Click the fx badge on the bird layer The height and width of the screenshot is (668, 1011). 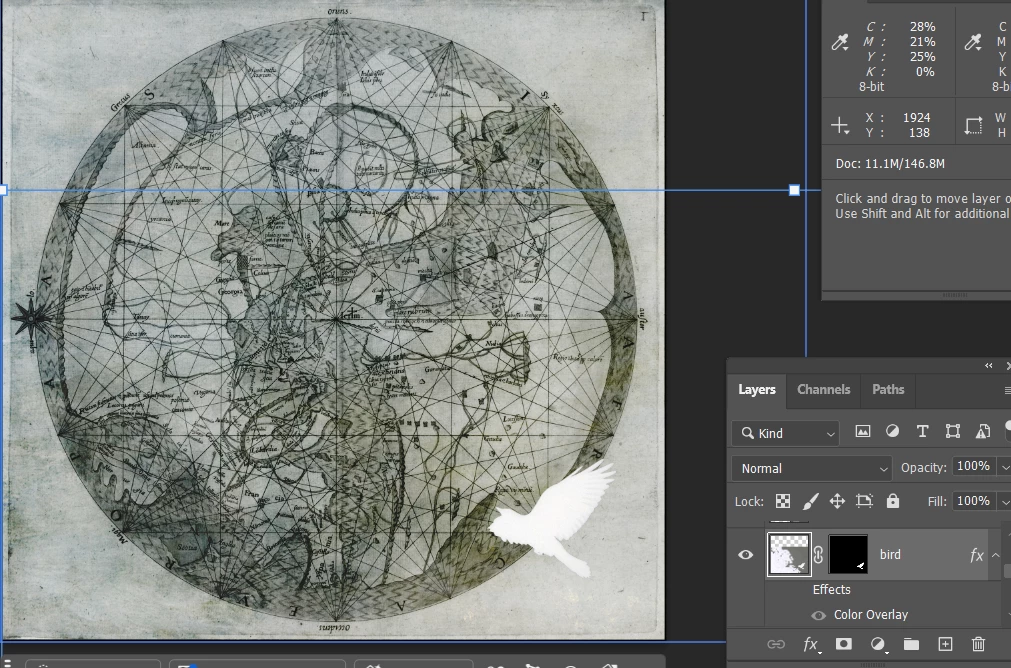coord(976,555)
